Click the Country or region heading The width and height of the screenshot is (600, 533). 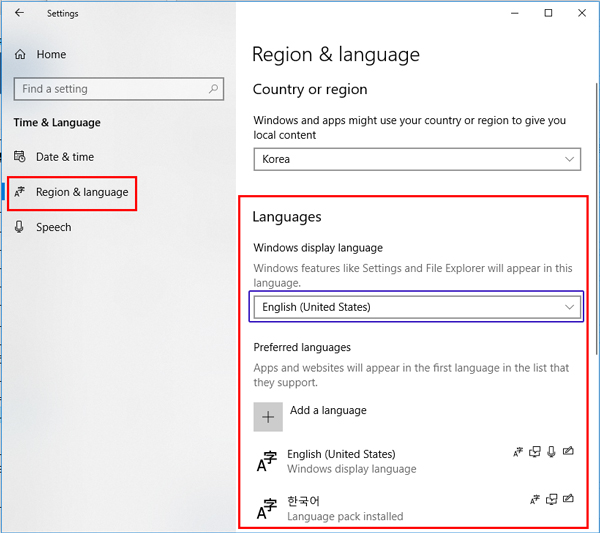pos(310,90)
